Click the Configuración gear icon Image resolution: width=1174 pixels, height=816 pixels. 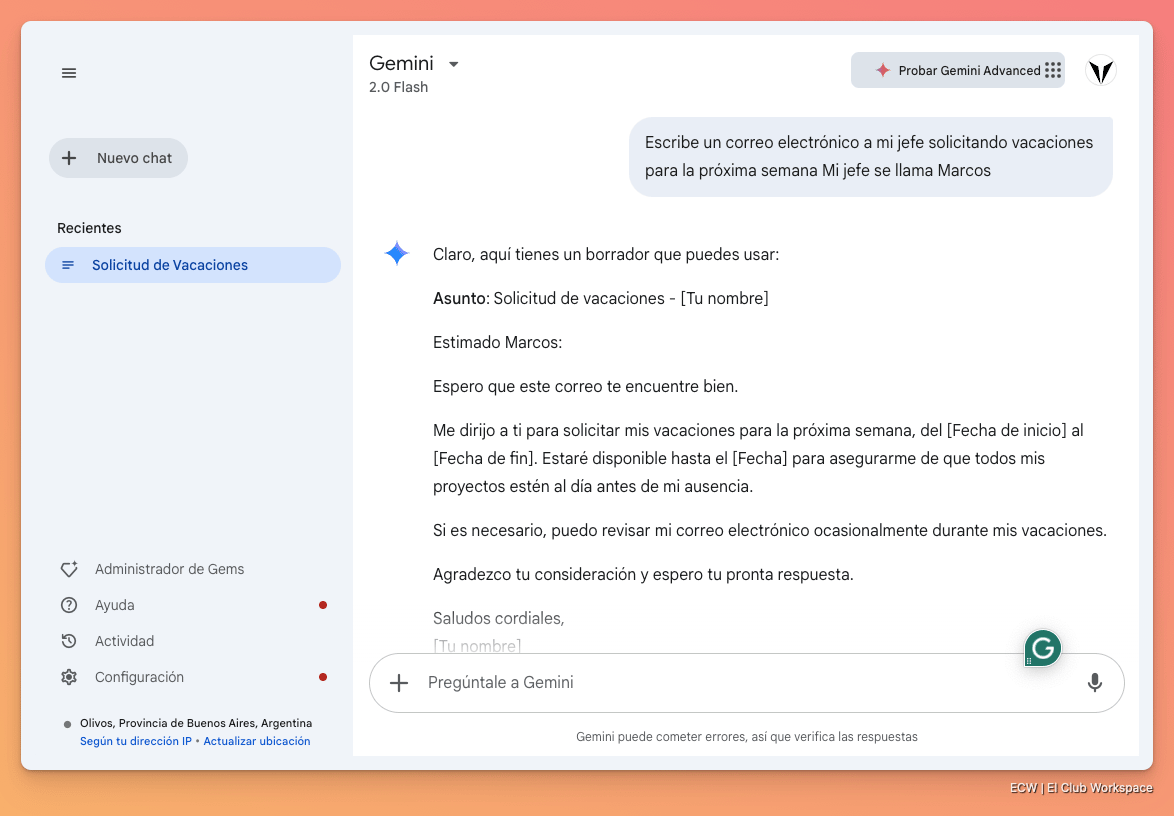pyautogui.click(x=69, y=677)
